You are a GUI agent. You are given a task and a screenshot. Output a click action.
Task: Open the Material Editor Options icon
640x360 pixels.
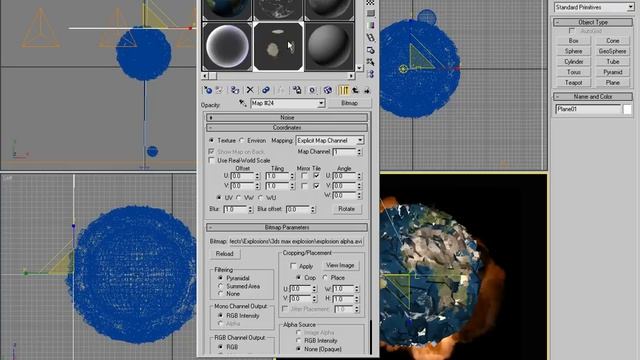coord(370,50)
